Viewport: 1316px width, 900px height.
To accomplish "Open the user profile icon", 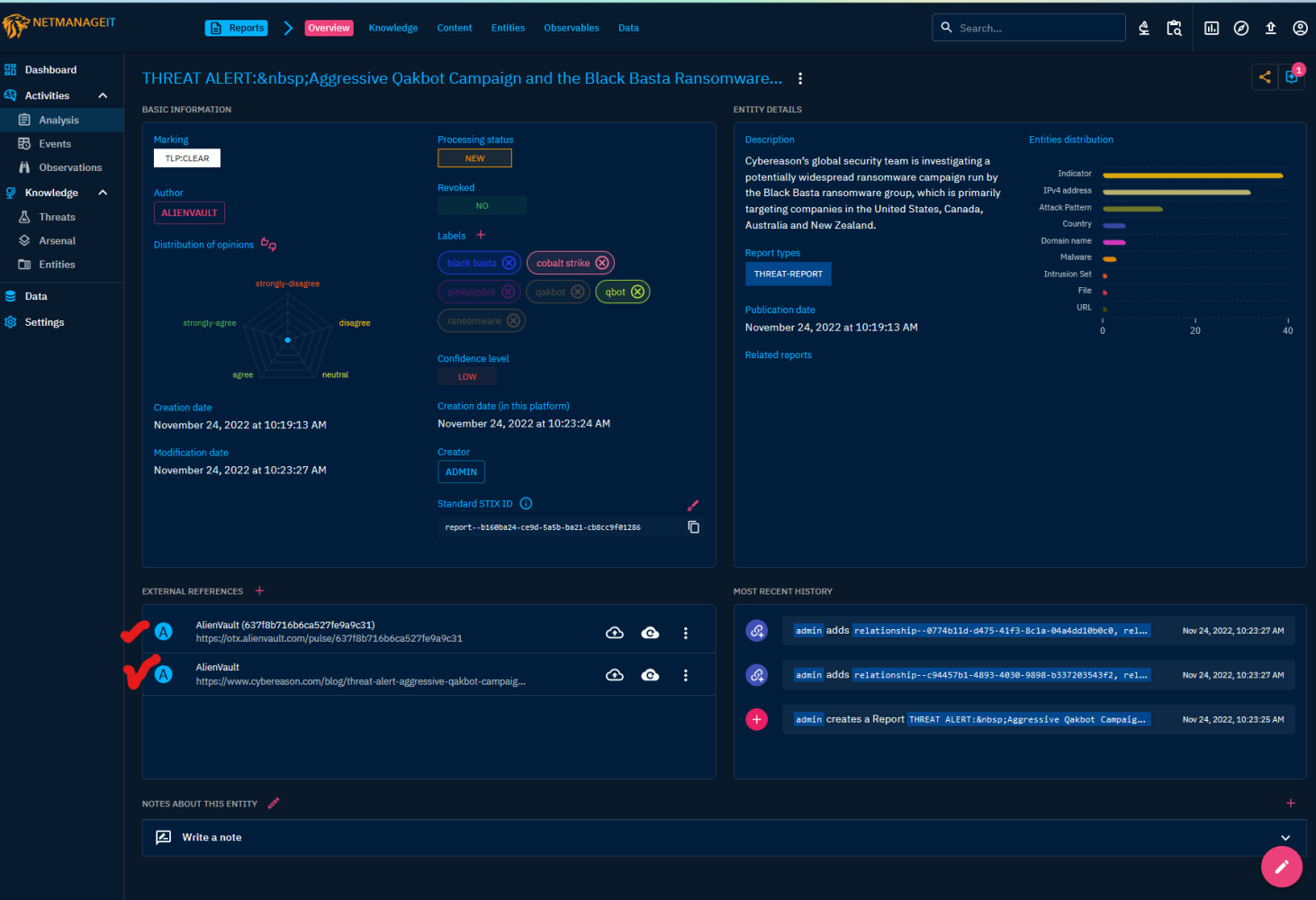I will coord(1300,28).
